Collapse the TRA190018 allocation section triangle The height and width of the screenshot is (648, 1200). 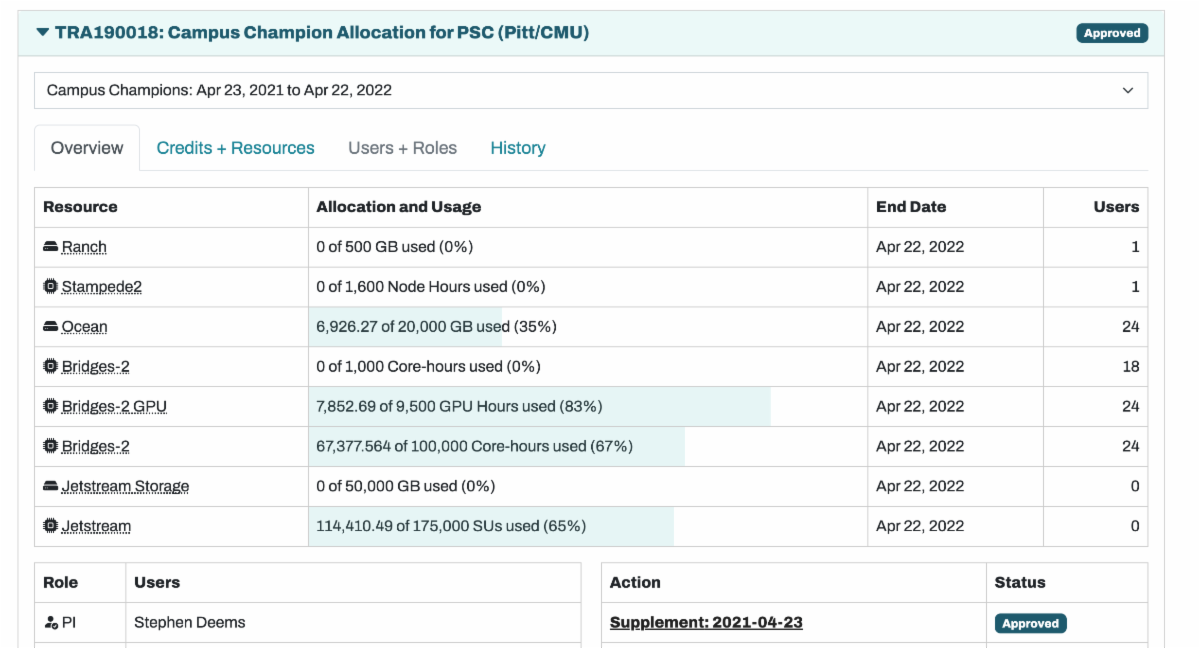(42, 33)
